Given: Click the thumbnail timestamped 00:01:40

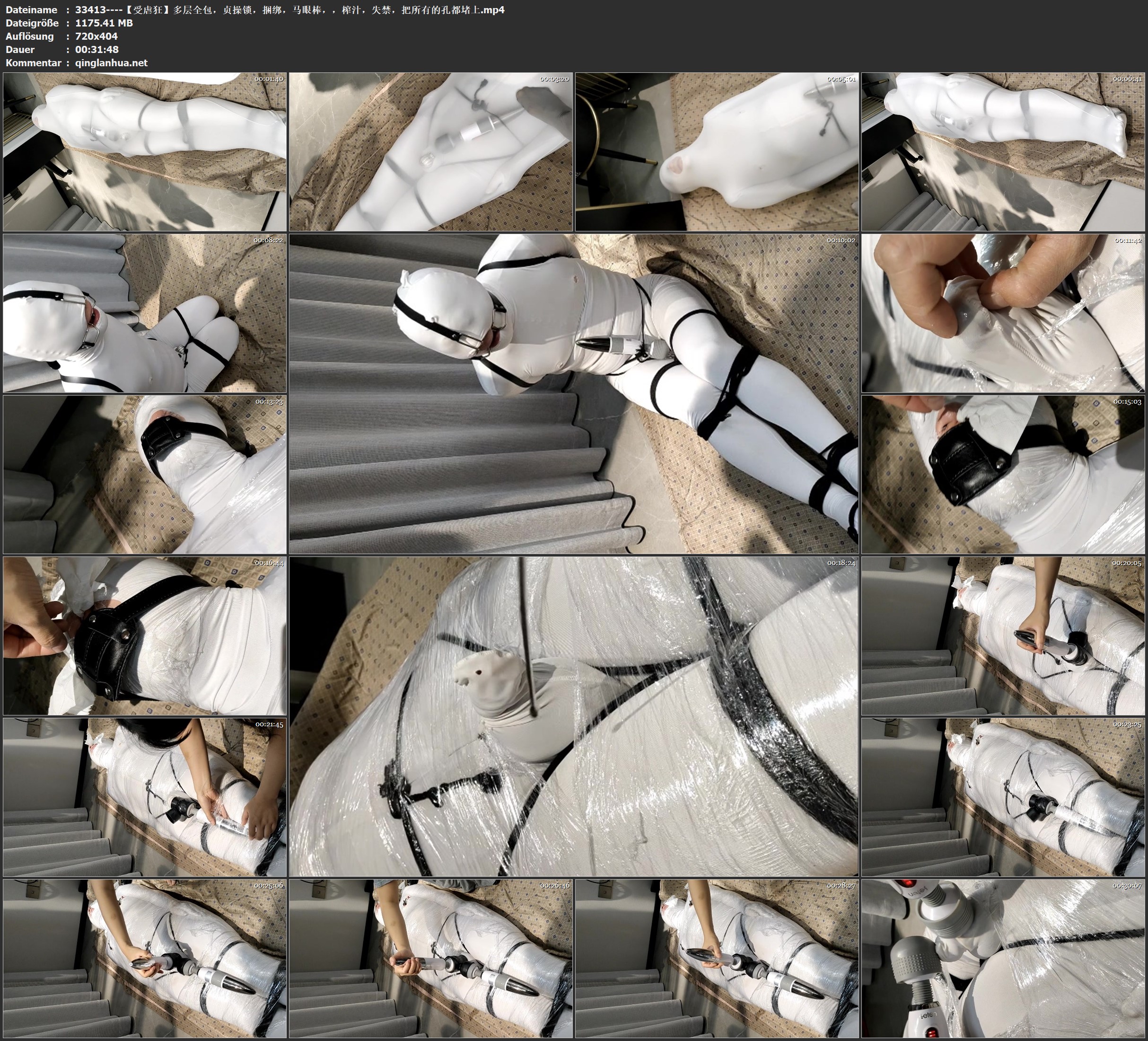Looking at the screenshot, I should coord(145,151).
